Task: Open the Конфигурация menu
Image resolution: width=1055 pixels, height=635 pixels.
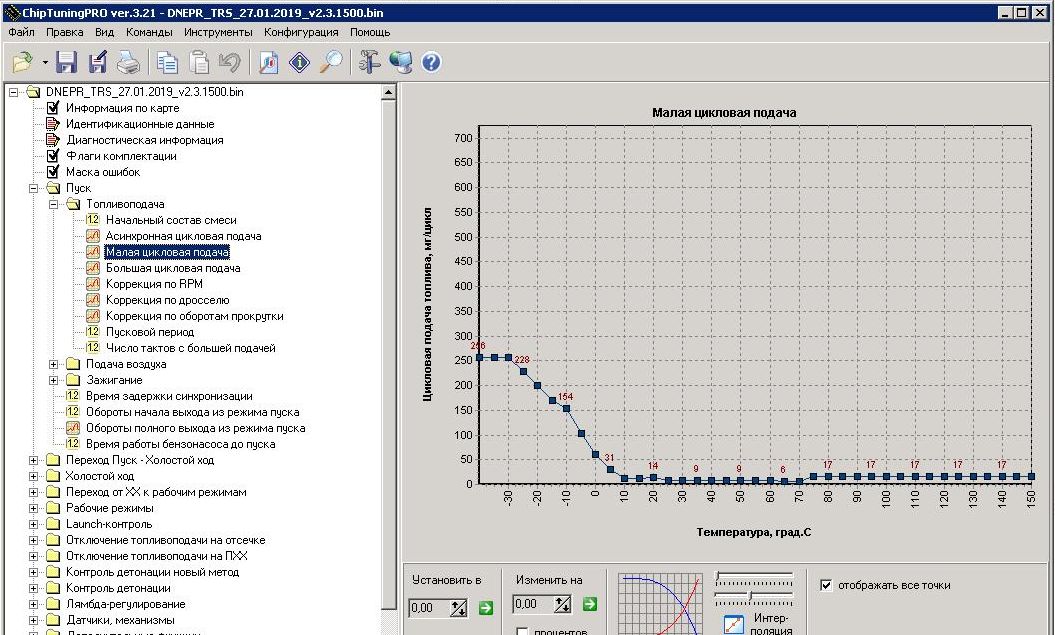Action: (x=301, y=32)
